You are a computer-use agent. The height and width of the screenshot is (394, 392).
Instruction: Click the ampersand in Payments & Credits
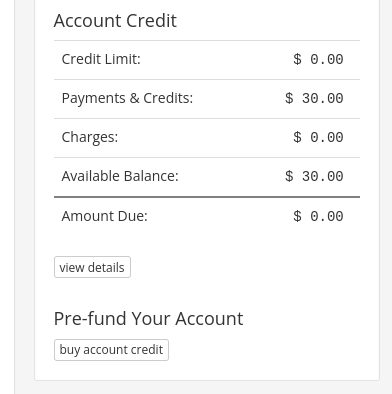[x=134, y=98]
